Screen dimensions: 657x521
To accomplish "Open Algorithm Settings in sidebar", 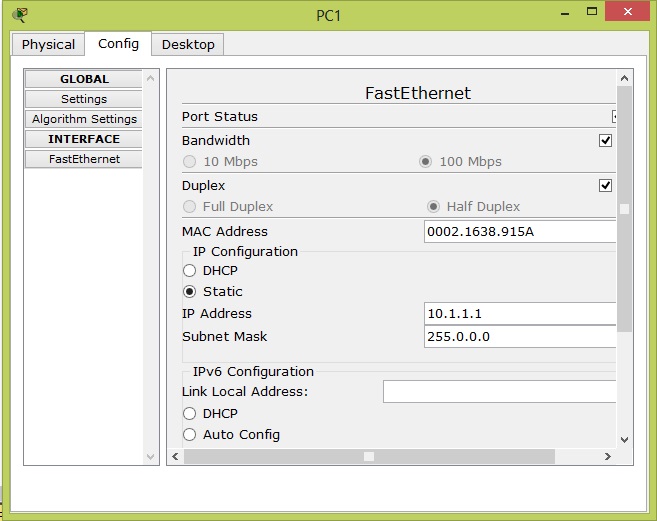I will tap(84, 119).
